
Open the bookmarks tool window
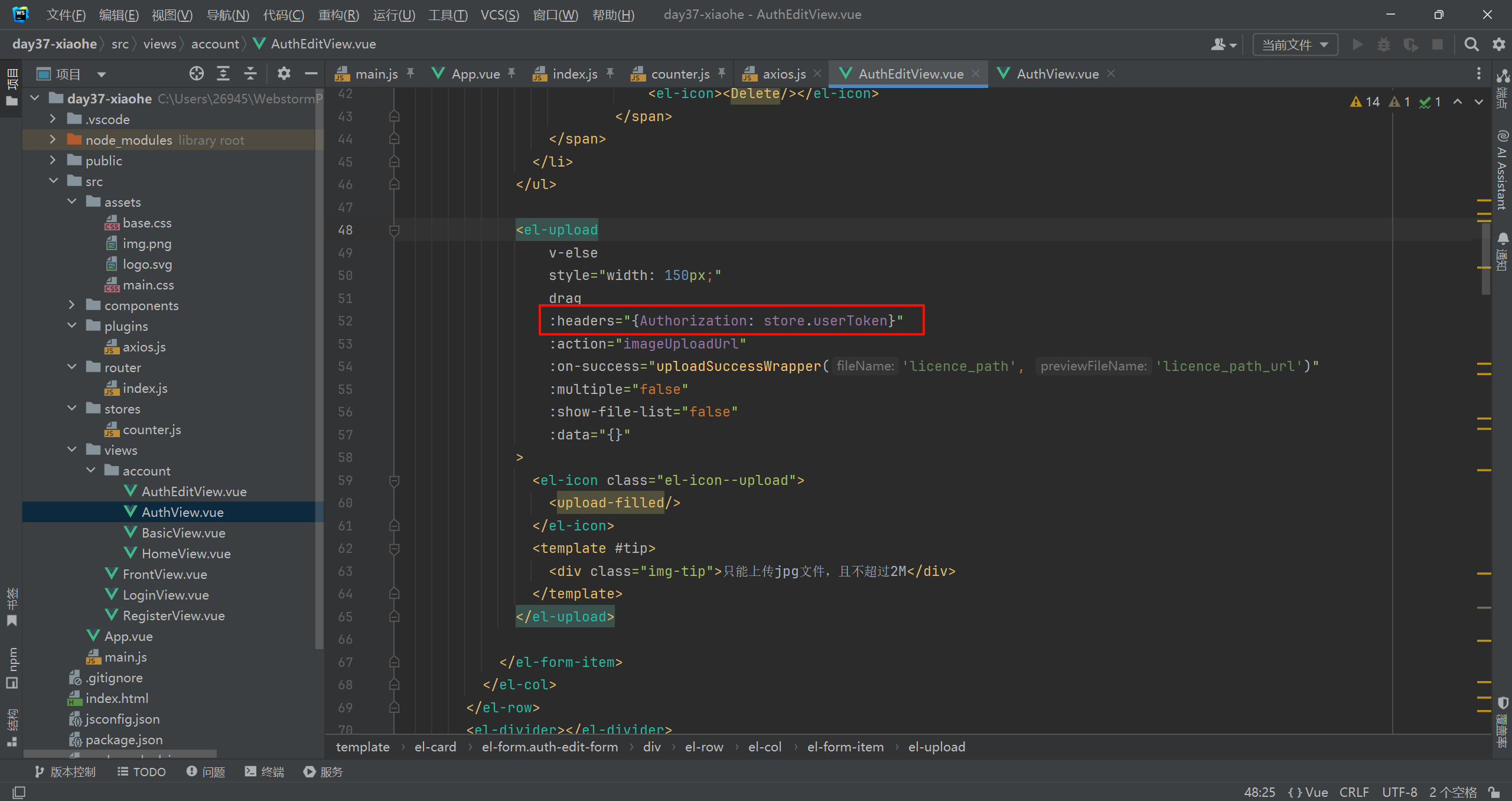click(x=12, y=608)
